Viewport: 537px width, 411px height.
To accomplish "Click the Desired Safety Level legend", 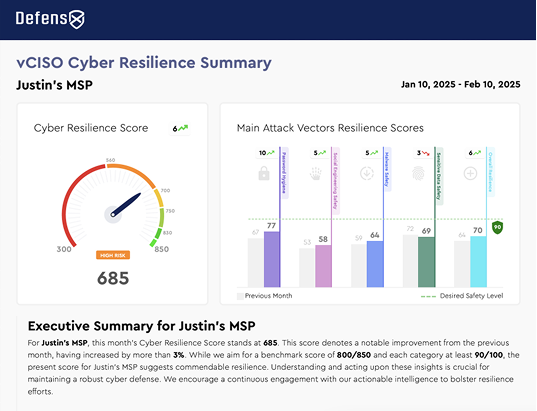I will (x=462, y=296).
